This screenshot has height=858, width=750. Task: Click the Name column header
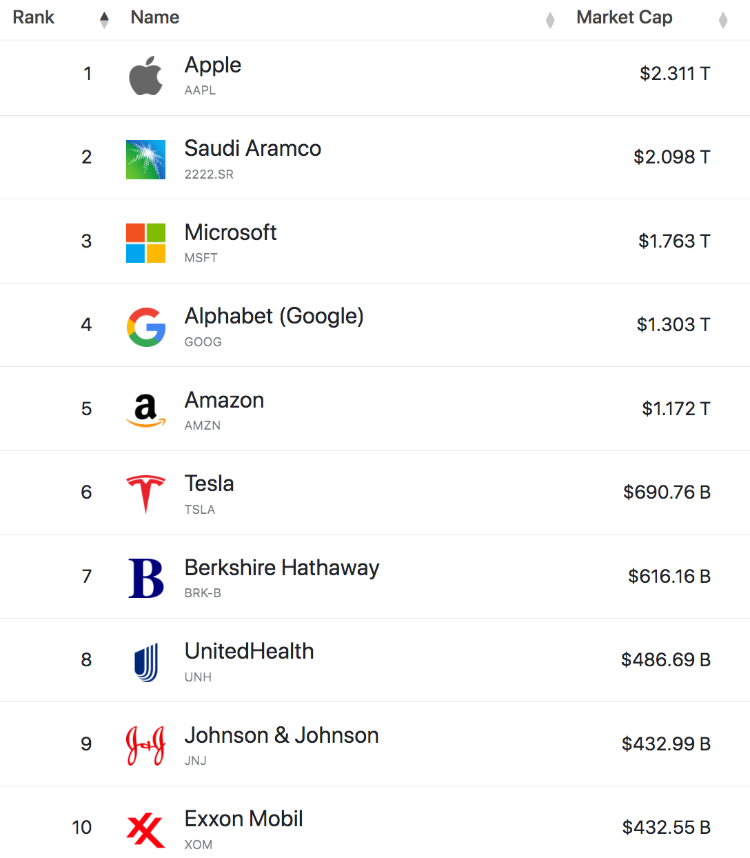[x=155, y=18]
